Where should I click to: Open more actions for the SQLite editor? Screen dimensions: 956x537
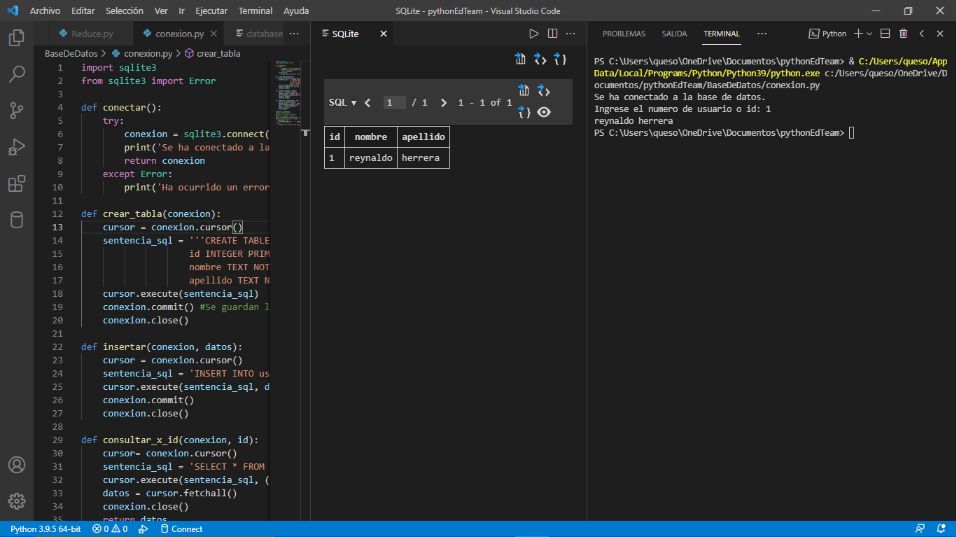point(571,34)
